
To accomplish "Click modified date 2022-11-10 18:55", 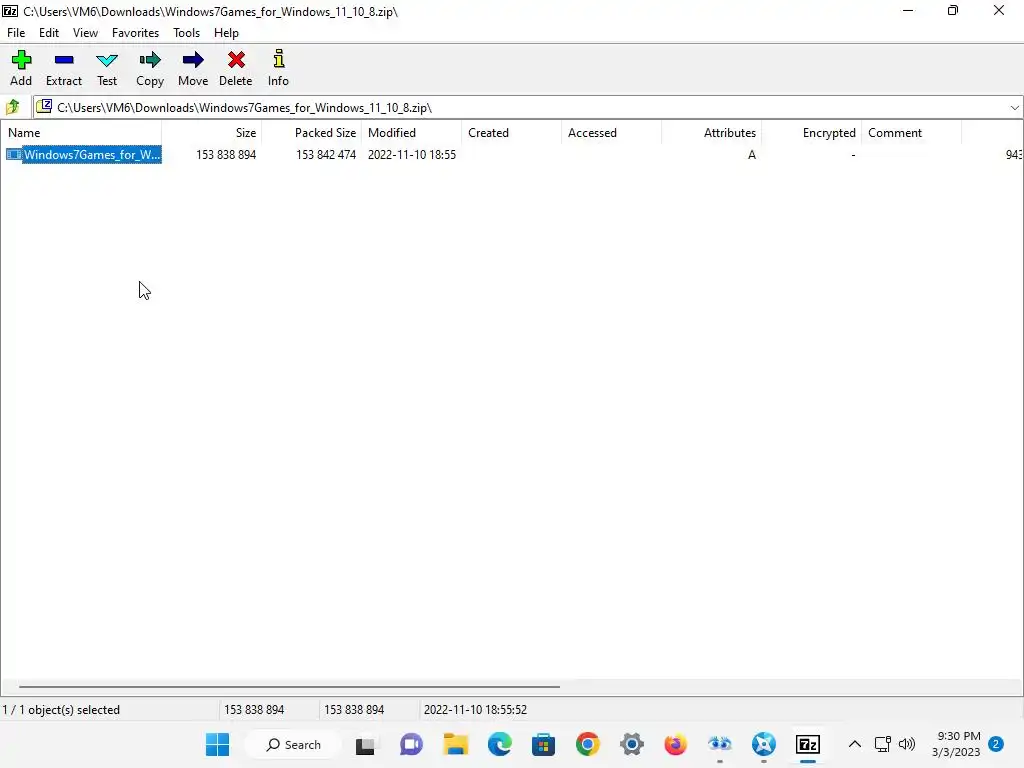I will [x=411, y=155].
